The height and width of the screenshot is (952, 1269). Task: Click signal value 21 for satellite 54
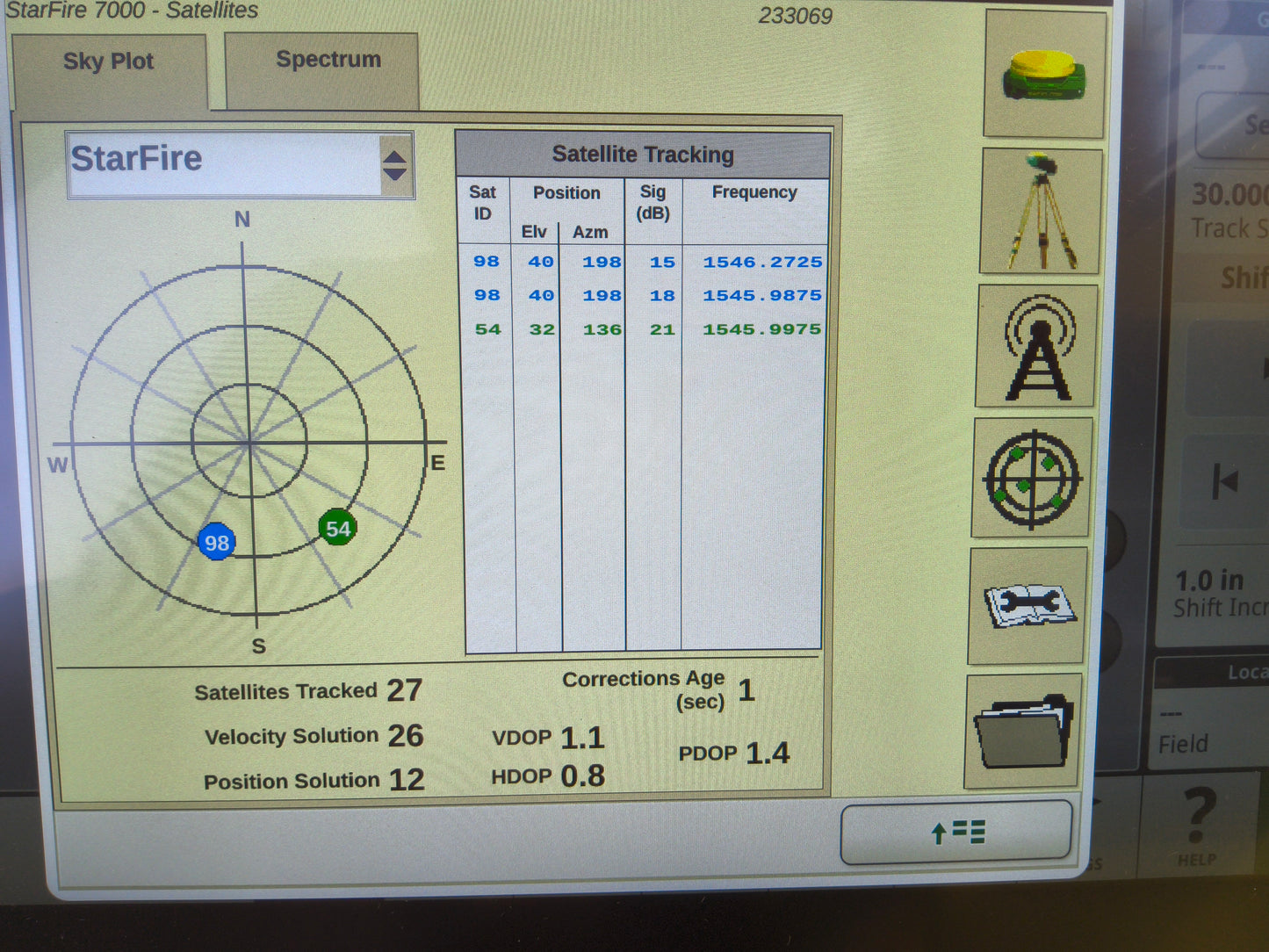tap(662, 329)
